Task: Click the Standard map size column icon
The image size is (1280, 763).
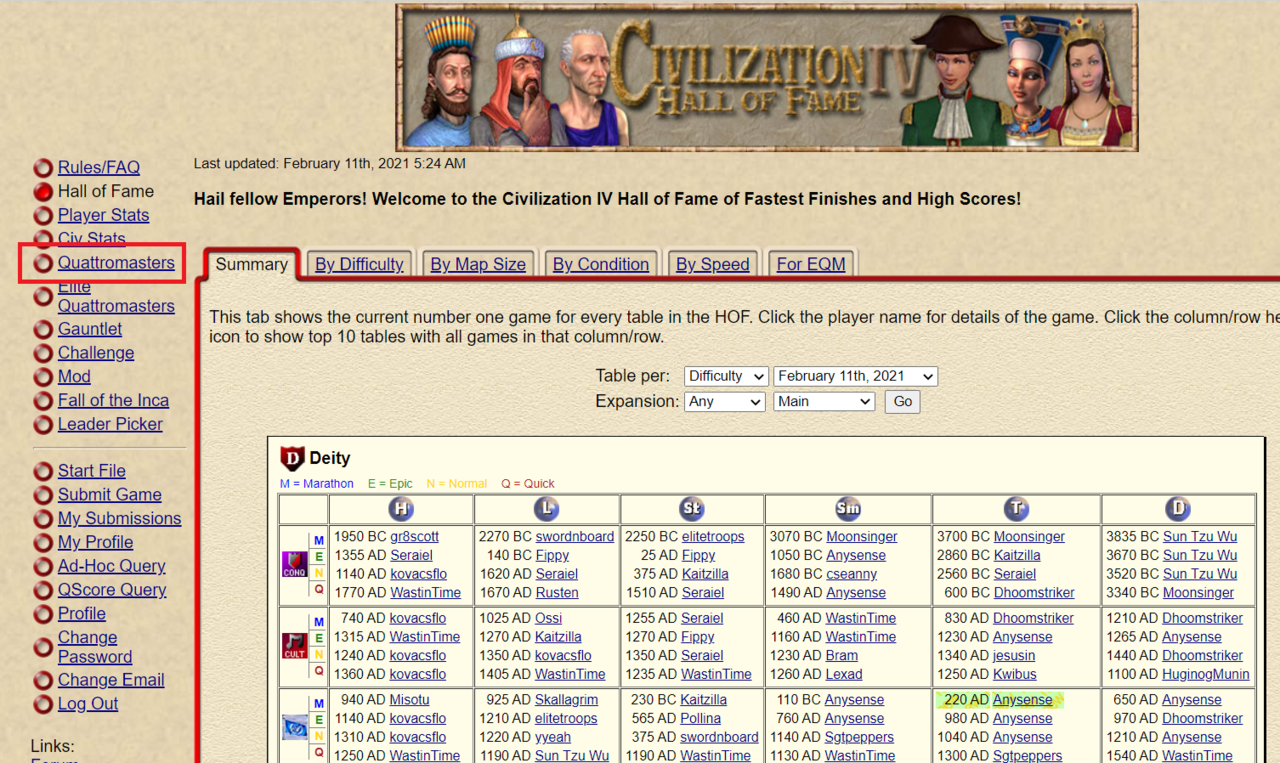Action: (691, 508)
